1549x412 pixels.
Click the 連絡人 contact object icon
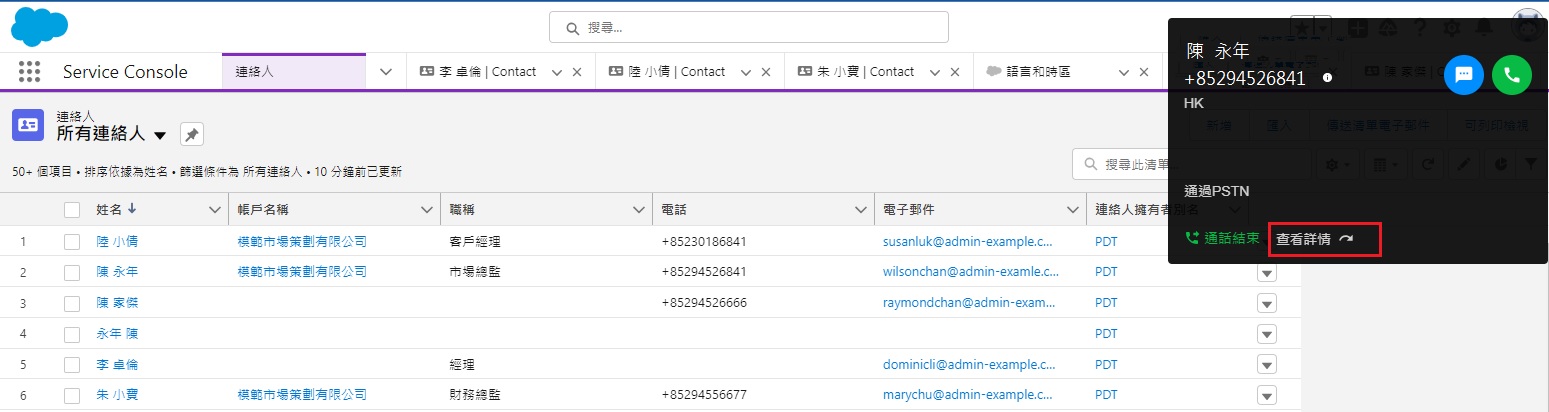click(x=27, y=125)
